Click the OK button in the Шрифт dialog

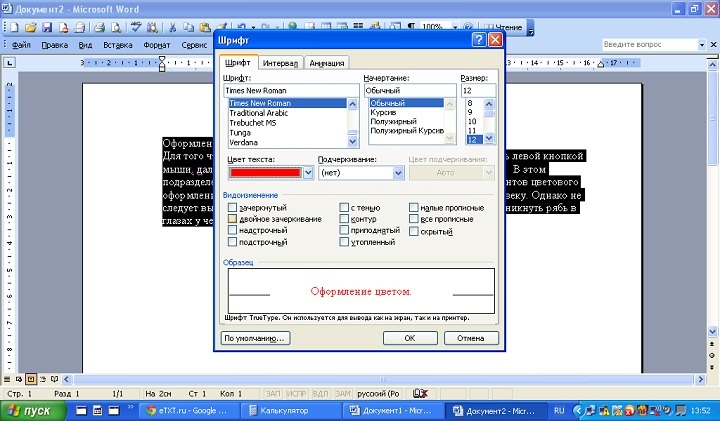(x=410, y=338)
